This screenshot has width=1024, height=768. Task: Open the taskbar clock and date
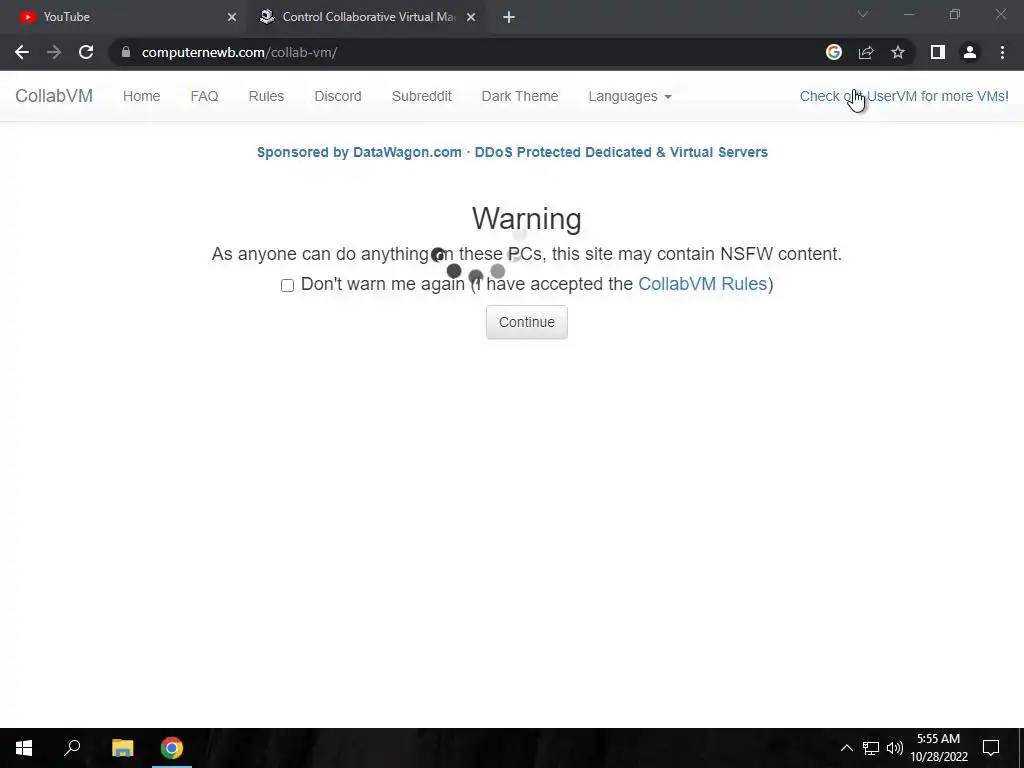click(x=939, y=748)
